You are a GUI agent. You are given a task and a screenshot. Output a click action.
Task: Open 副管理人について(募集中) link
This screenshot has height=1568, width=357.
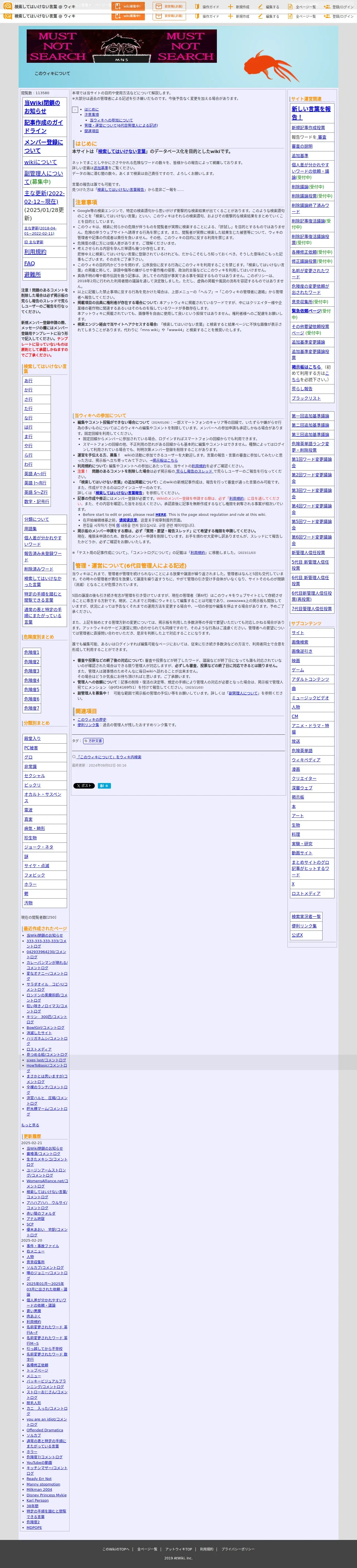click(43, 177)
